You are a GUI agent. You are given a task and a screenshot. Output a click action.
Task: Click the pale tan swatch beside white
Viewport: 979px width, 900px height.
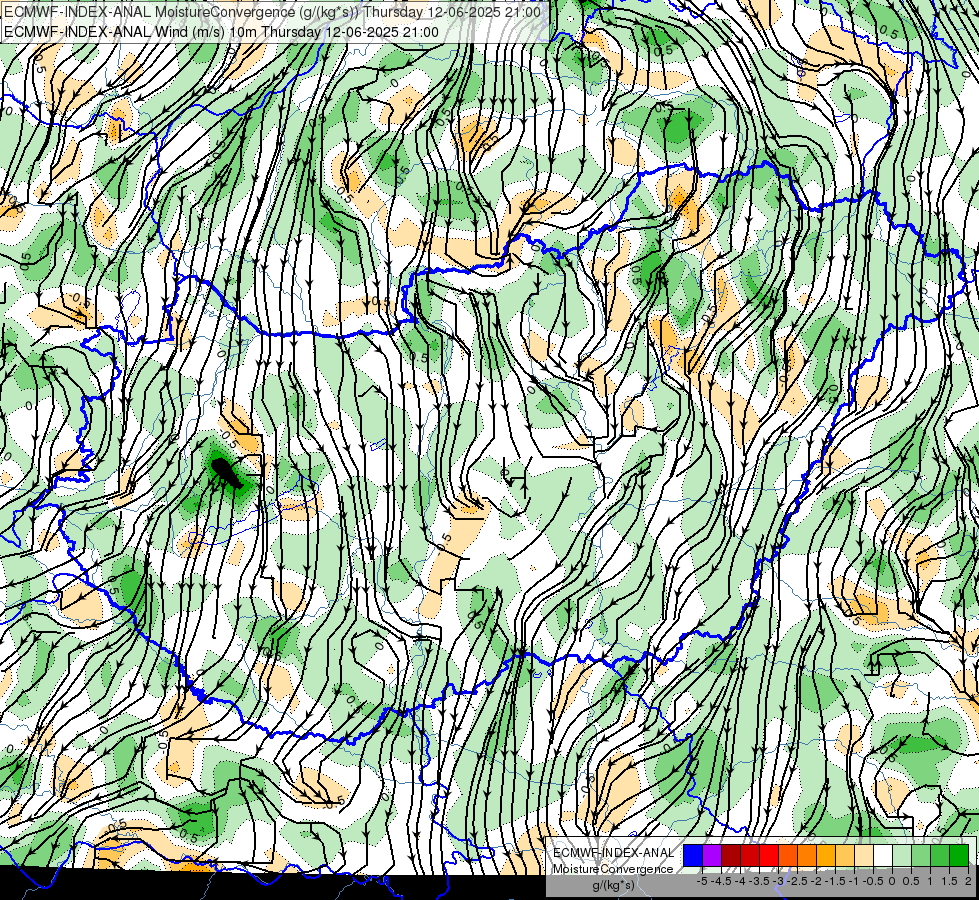point(864,855)
